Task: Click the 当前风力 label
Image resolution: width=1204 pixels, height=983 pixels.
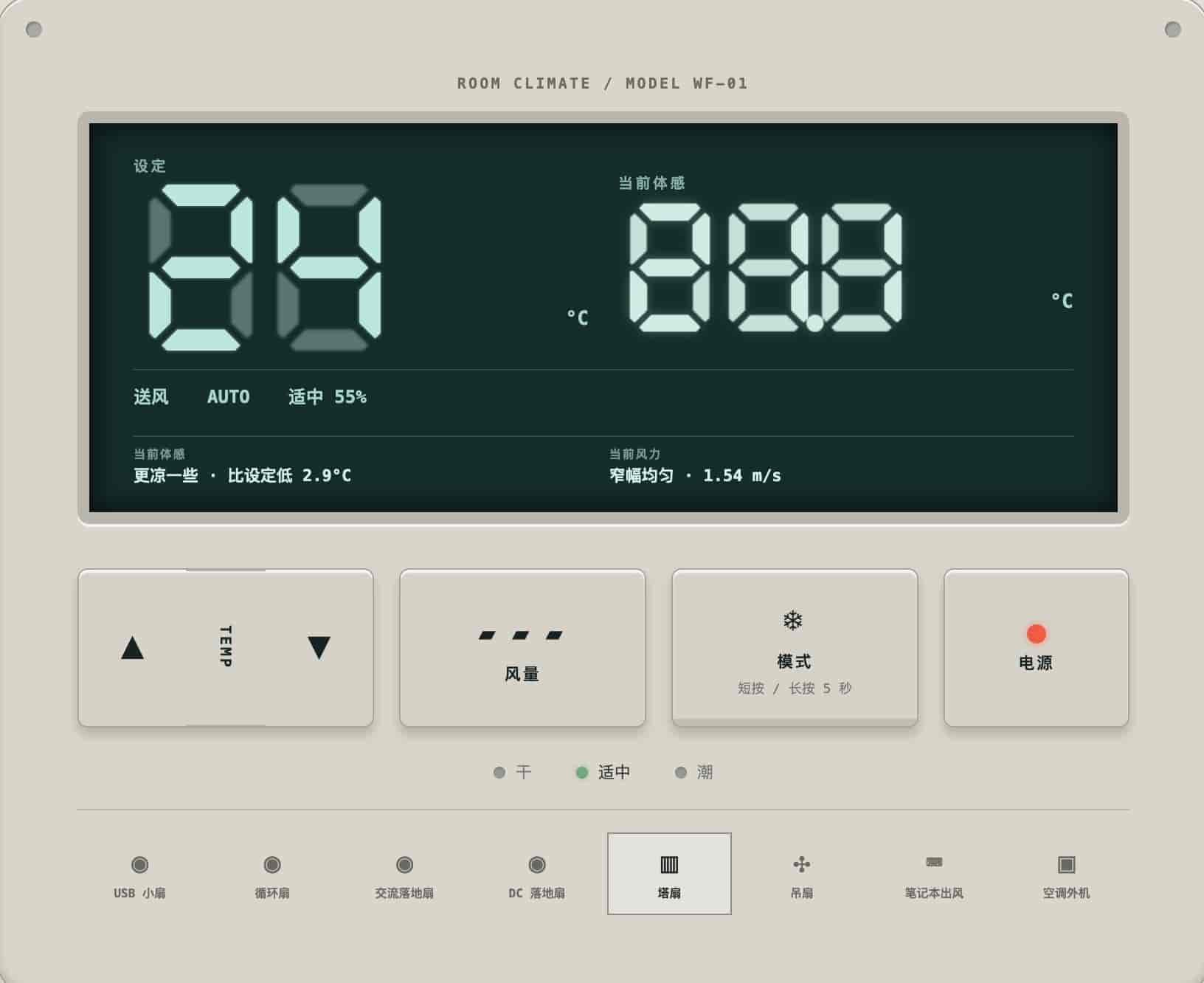Action: tap(635, 454)
